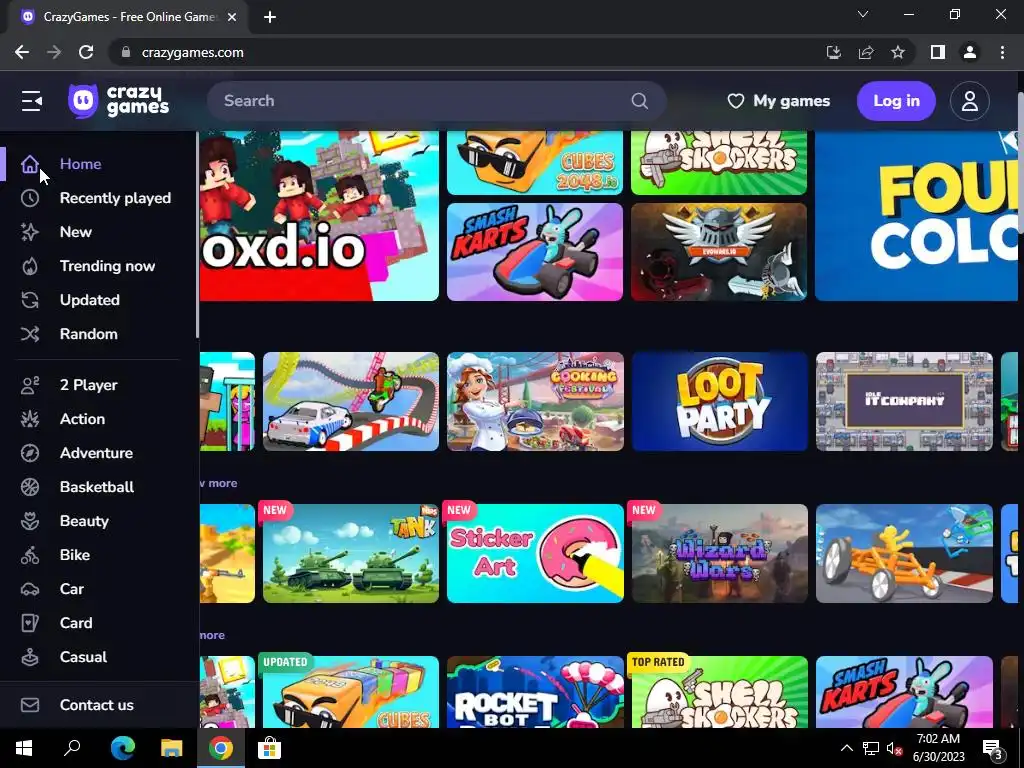Click the Trending now flame icon
The image size is (1024, 768).
(x=30, y=266)
